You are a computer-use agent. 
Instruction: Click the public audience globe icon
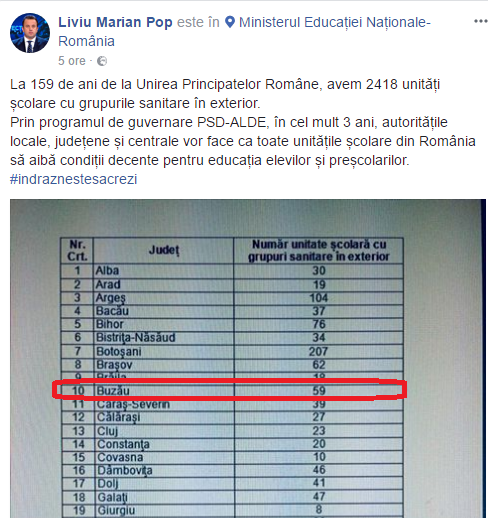click(x=102, y=61)
